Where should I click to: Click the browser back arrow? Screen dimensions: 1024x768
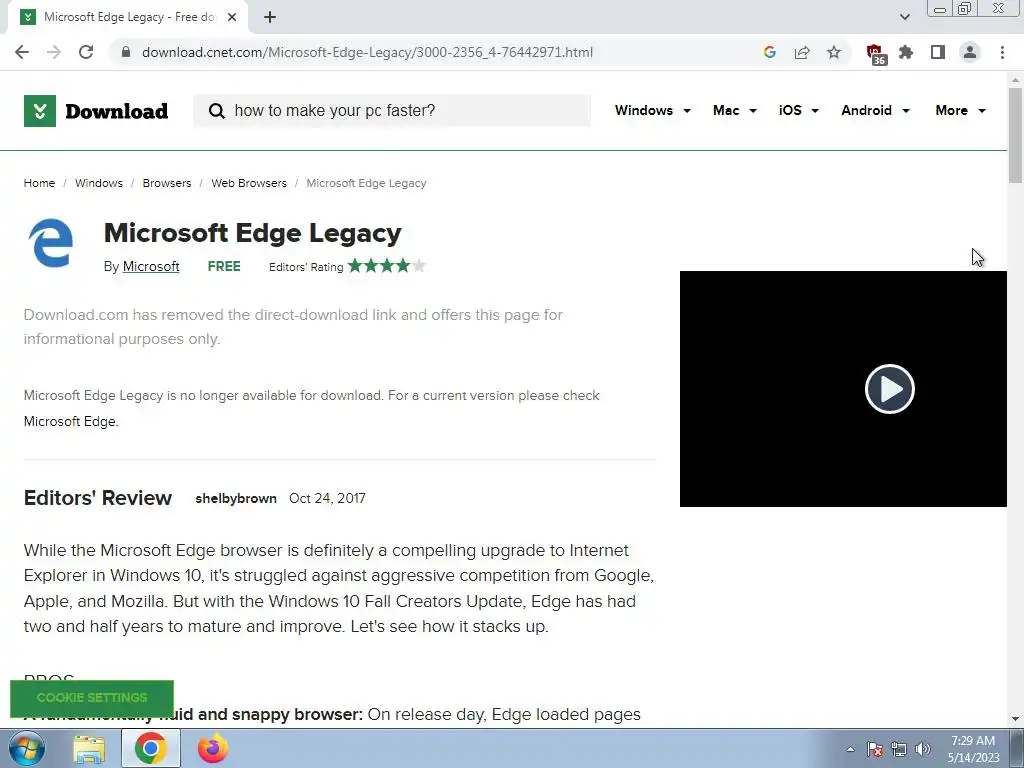[x=22, y=52]
